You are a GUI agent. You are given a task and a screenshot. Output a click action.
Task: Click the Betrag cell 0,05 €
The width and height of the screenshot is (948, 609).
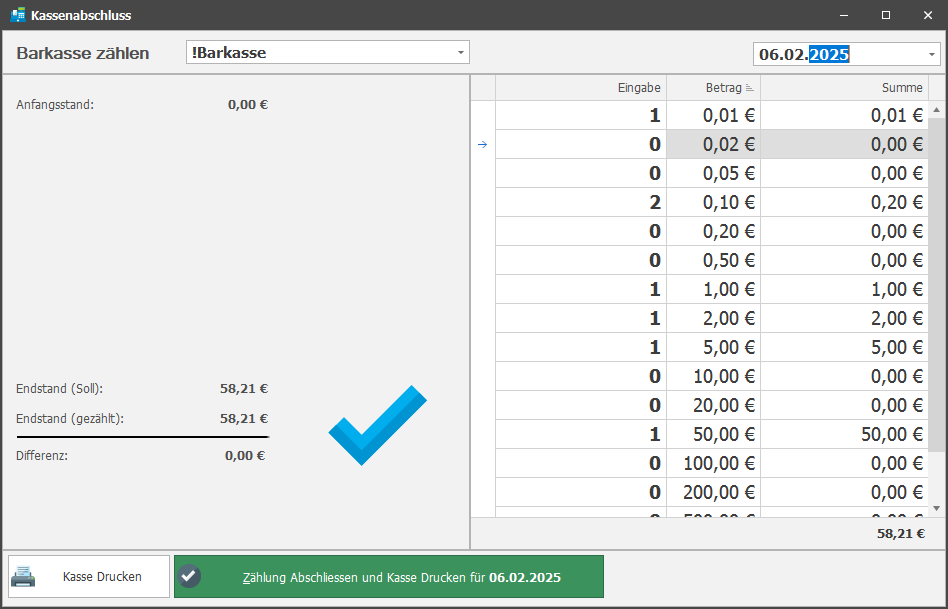point(713,174)
